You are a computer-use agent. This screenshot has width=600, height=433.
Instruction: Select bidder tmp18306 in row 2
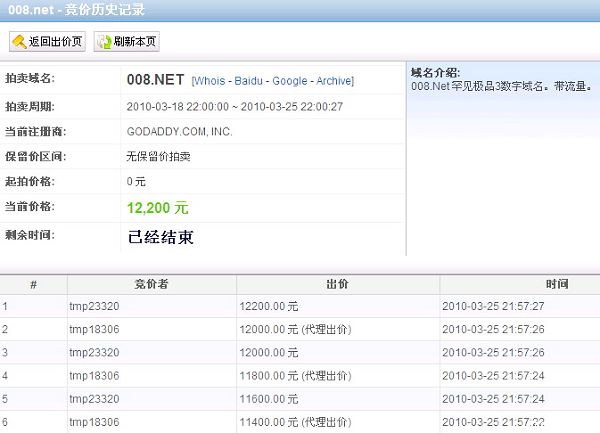93,329
